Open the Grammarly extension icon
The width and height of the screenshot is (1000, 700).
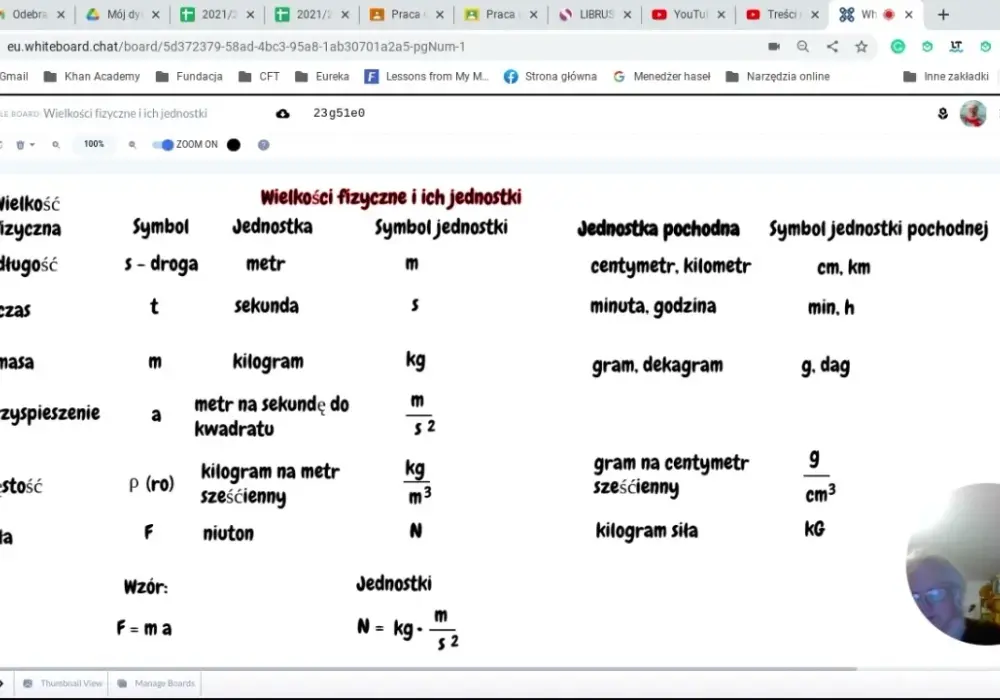(x=898, y=47)
